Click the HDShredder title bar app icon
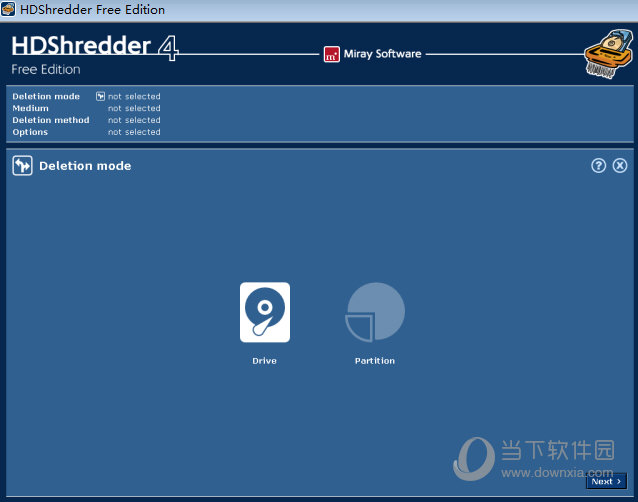Image resolution: width=638 pixels, height=502 pixels. (x=8, y=9)
